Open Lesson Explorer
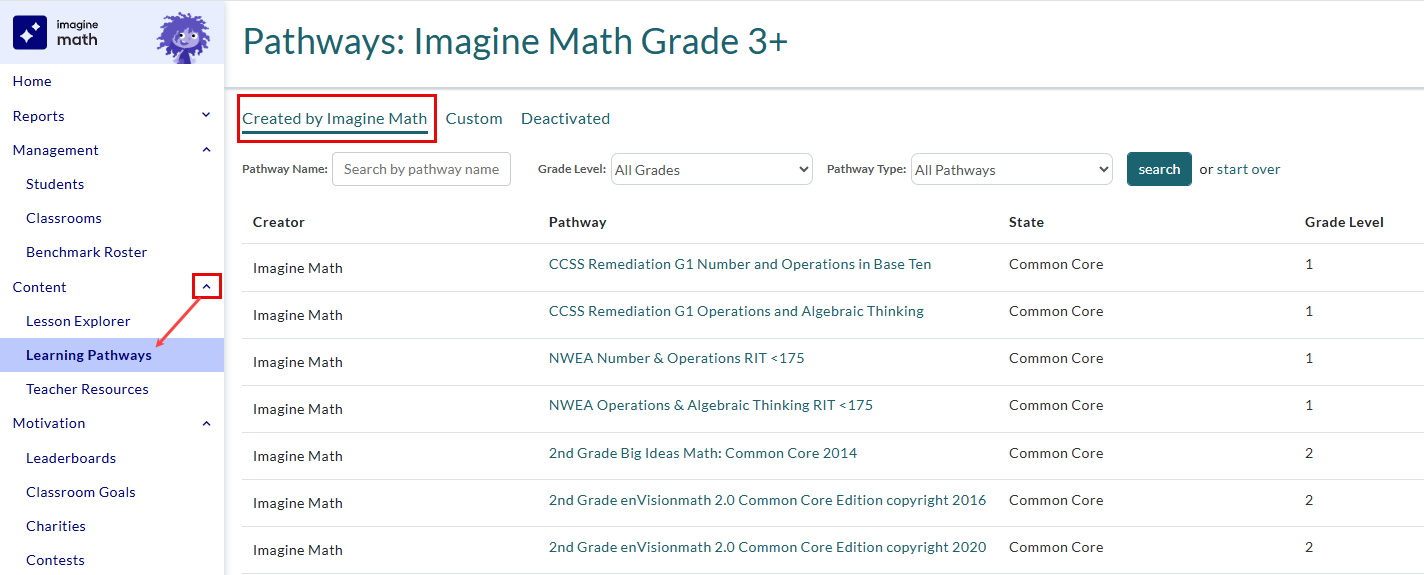The width and height of the screenshot is (1424, 575). click(x=78, y=321)
